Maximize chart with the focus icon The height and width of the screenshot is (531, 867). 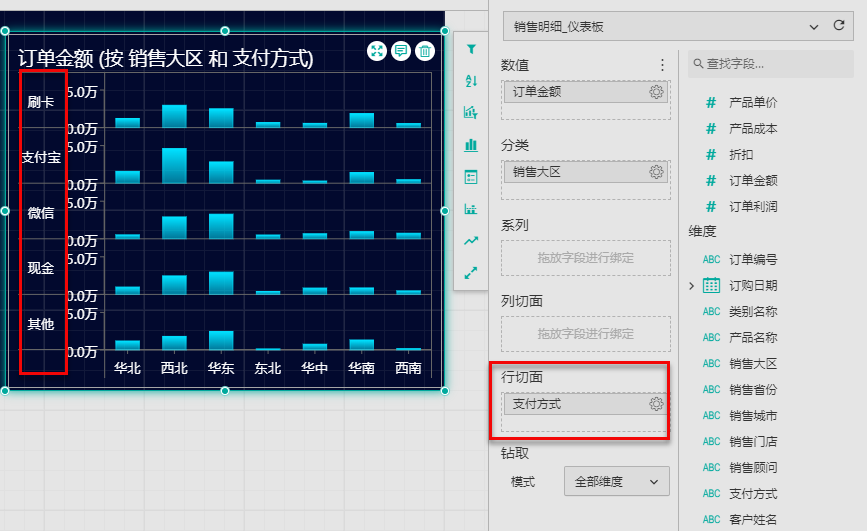(x=377, y=51)
